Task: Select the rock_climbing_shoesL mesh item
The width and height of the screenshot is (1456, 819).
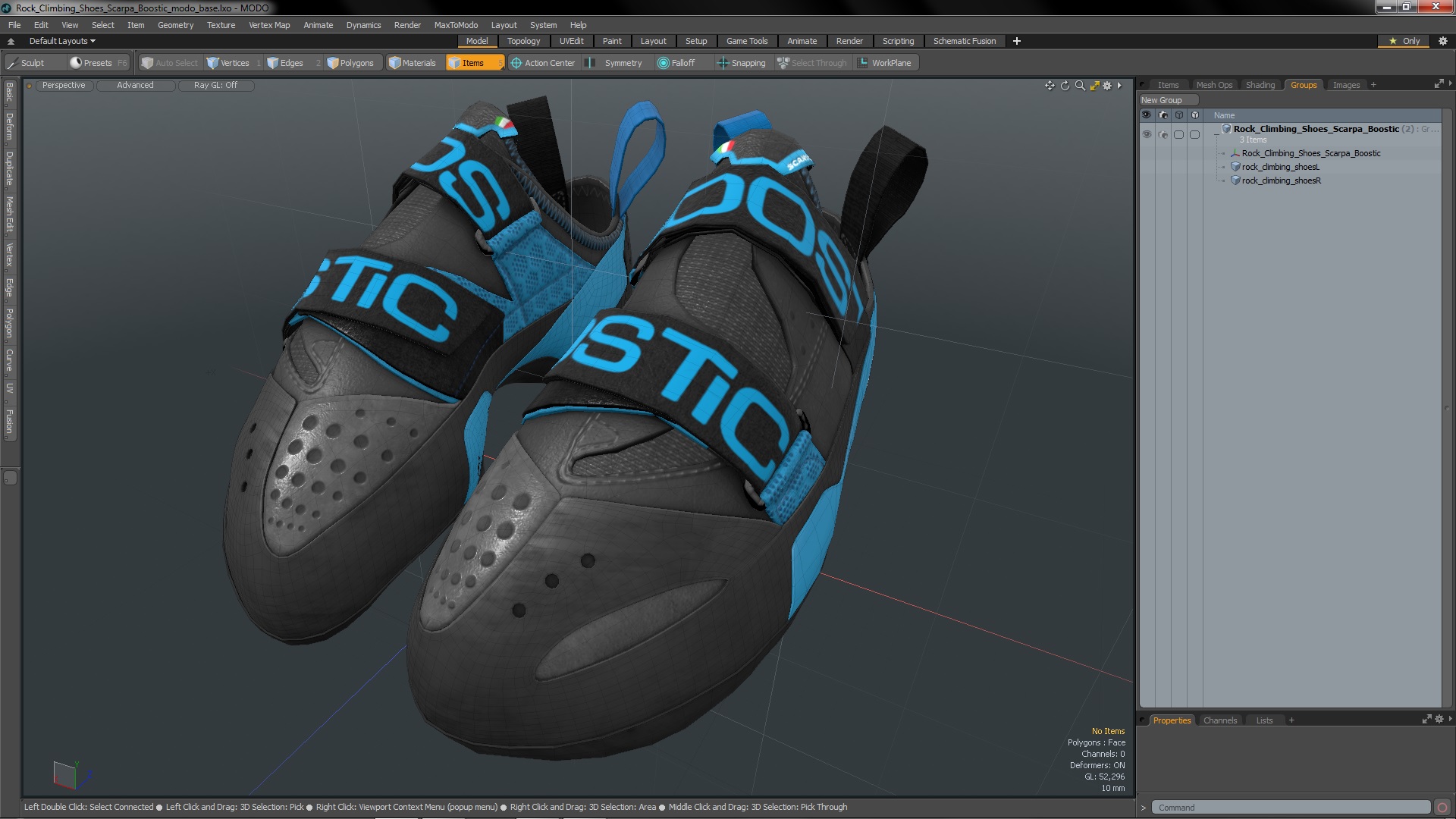Action: coord(1280,167)
